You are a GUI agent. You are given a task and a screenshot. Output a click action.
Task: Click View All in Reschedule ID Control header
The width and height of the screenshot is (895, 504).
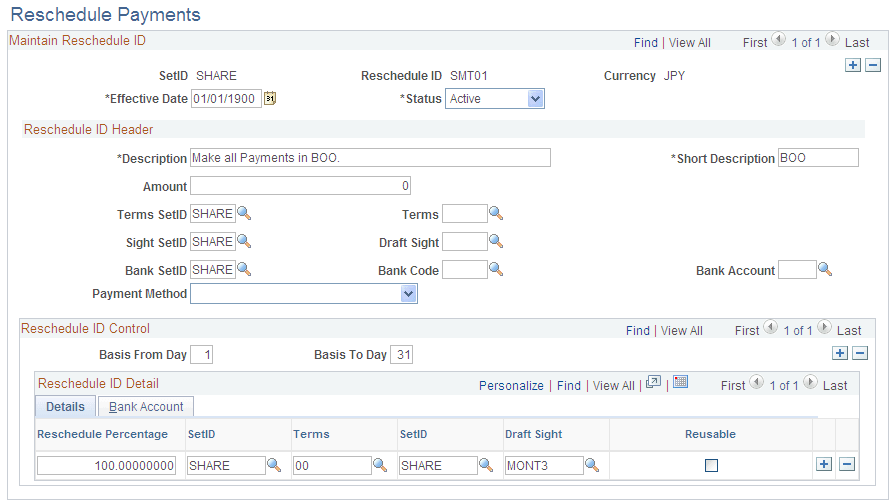pos(682,331)
